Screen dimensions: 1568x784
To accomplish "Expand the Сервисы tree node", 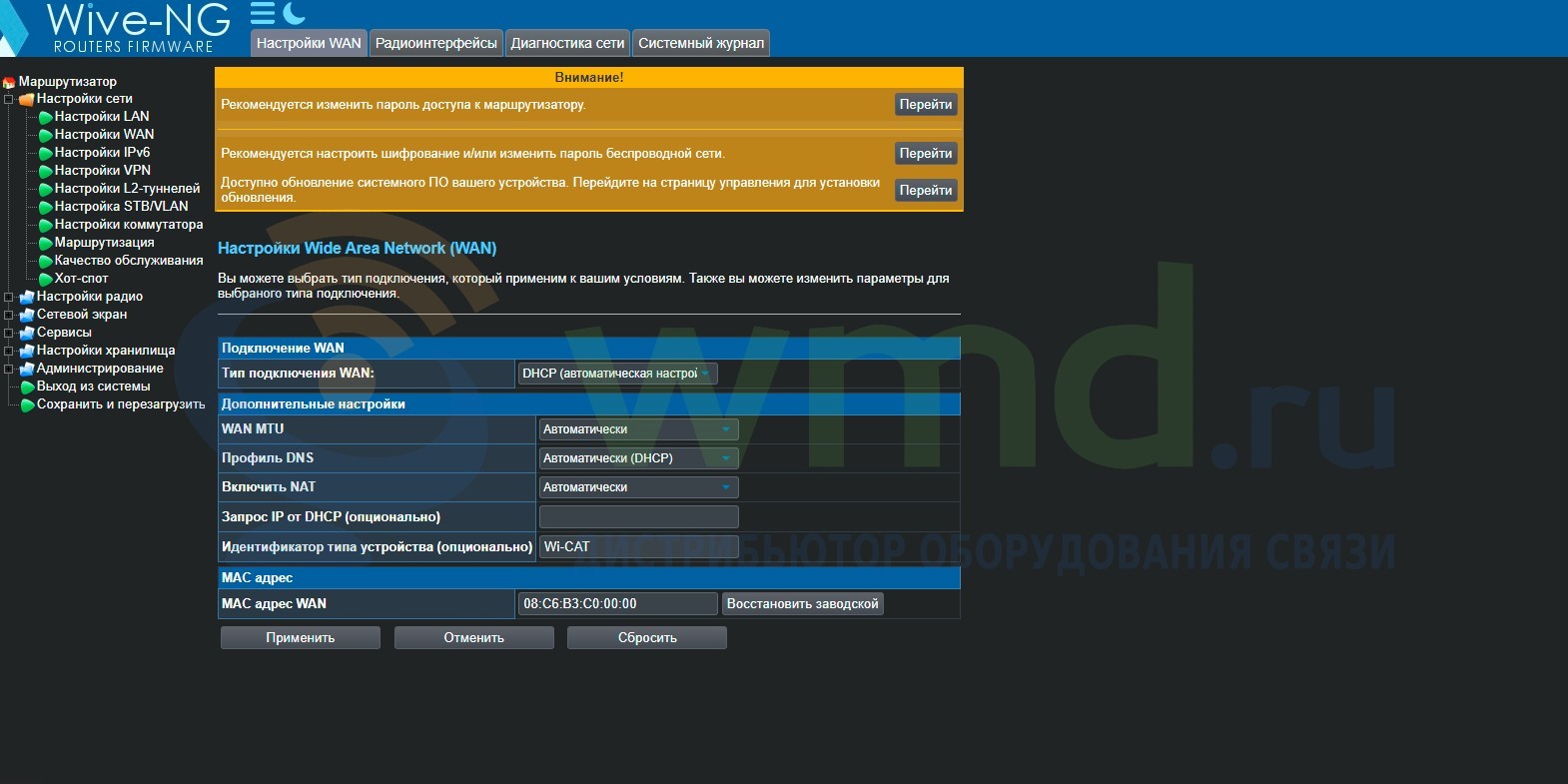I will (x=9, y=333).
